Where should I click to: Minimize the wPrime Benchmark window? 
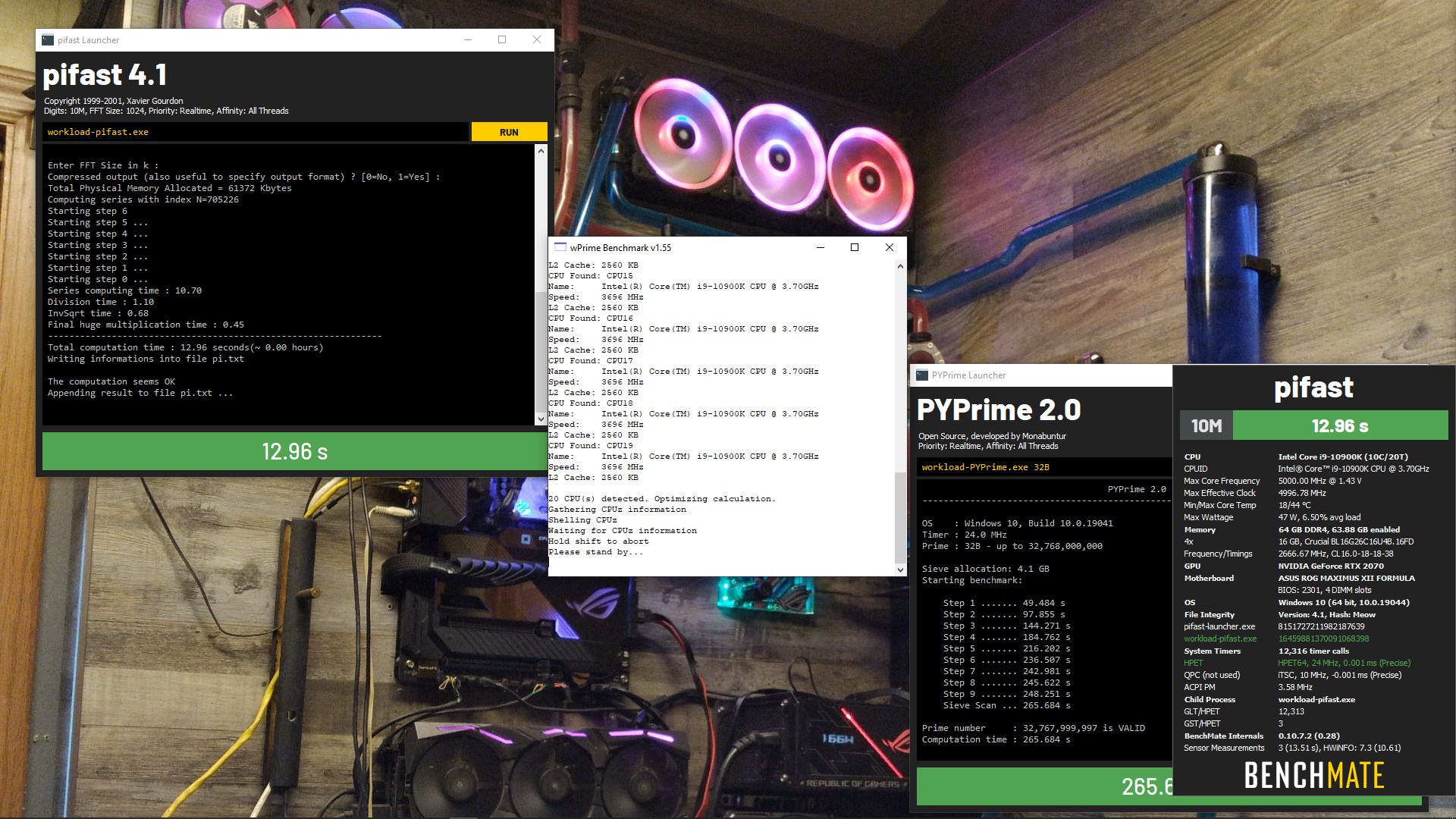click(820, 247)
